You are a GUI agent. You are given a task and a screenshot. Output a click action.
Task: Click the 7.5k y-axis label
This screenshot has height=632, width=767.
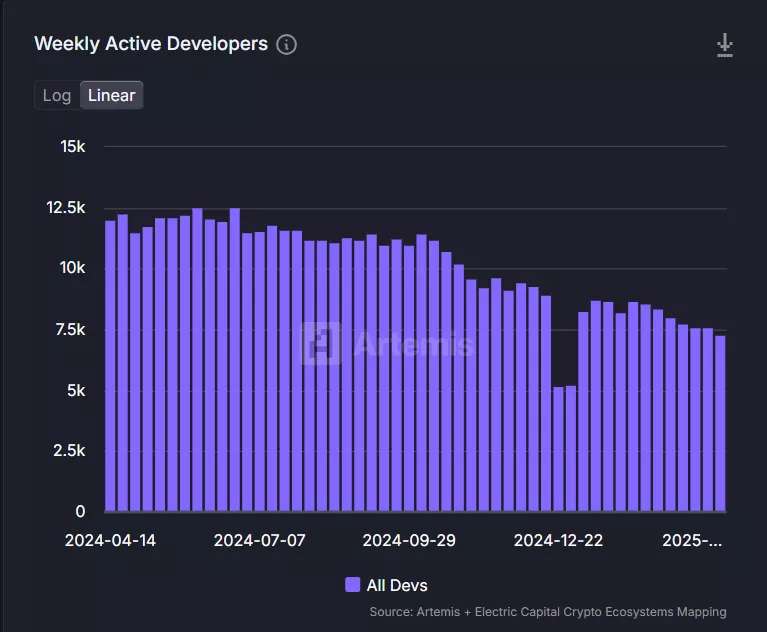[x=70, y=330]
